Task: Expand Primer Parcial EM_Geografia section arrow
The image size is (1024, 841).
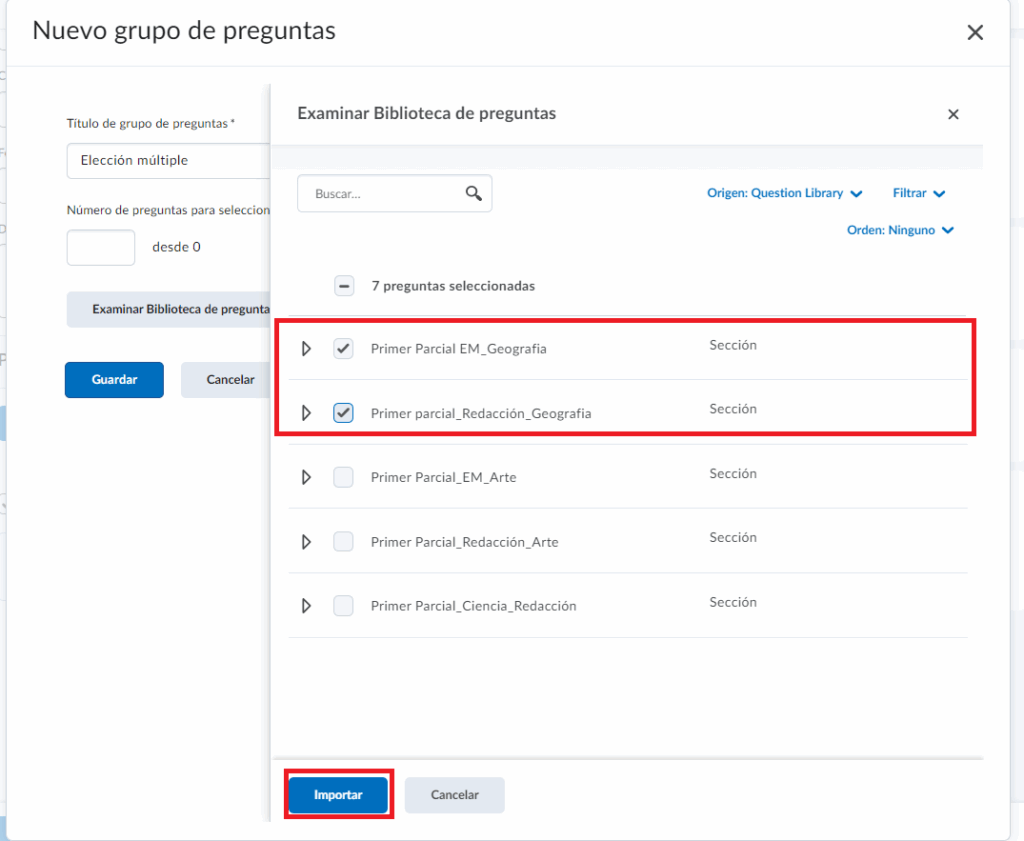Action: pyautogui.click(x=307, y=349)
